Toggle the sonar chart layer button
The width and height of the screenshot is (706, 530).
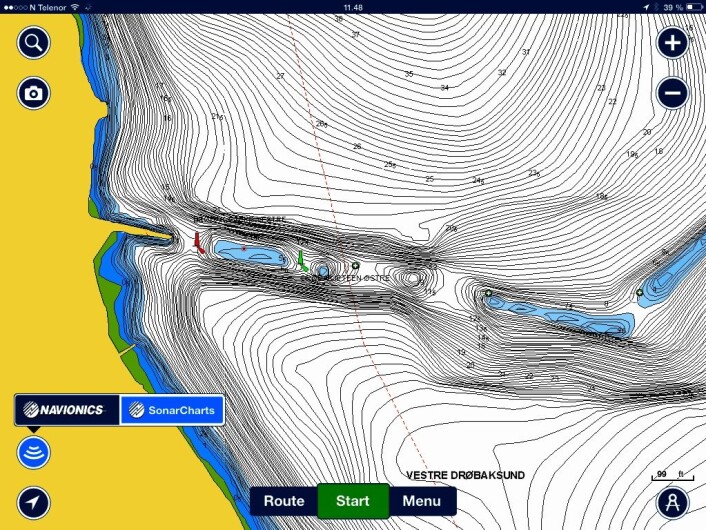[x=33, y=453]
